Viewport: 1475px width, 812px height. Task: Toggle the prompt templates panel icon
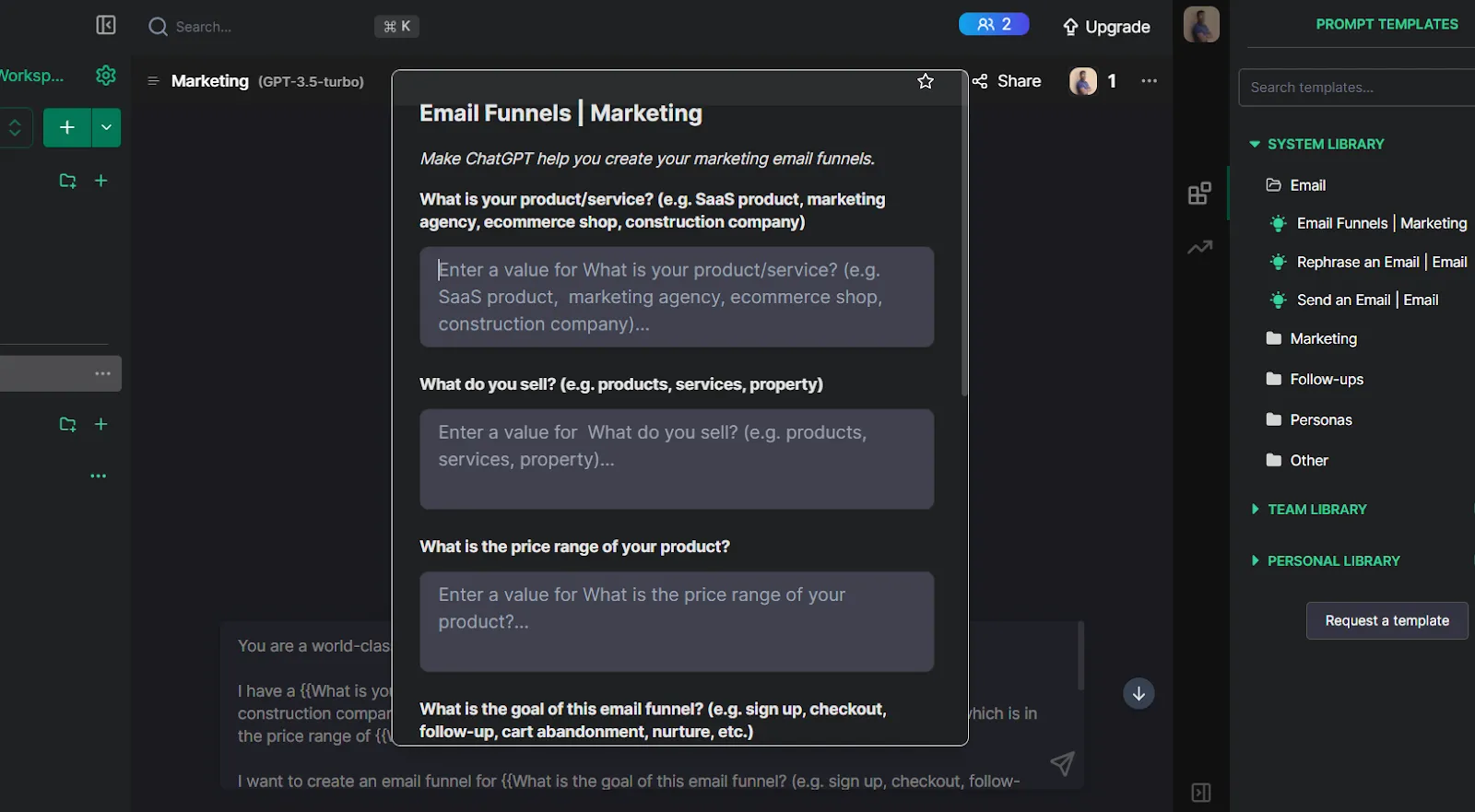coord(1199,193)
